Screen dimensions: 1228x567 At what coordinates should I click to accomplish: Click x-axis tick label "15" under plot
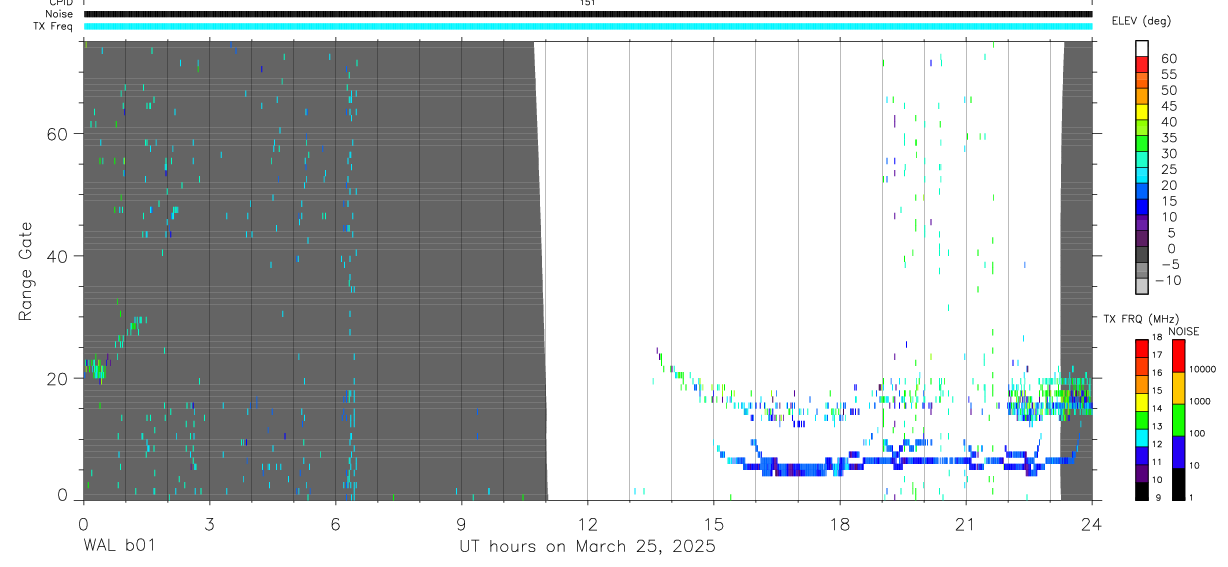[x=713, y=523]
